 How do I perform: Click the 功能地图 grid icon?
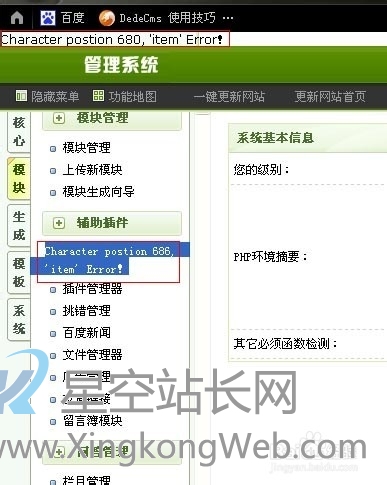(x=98, y=96)
